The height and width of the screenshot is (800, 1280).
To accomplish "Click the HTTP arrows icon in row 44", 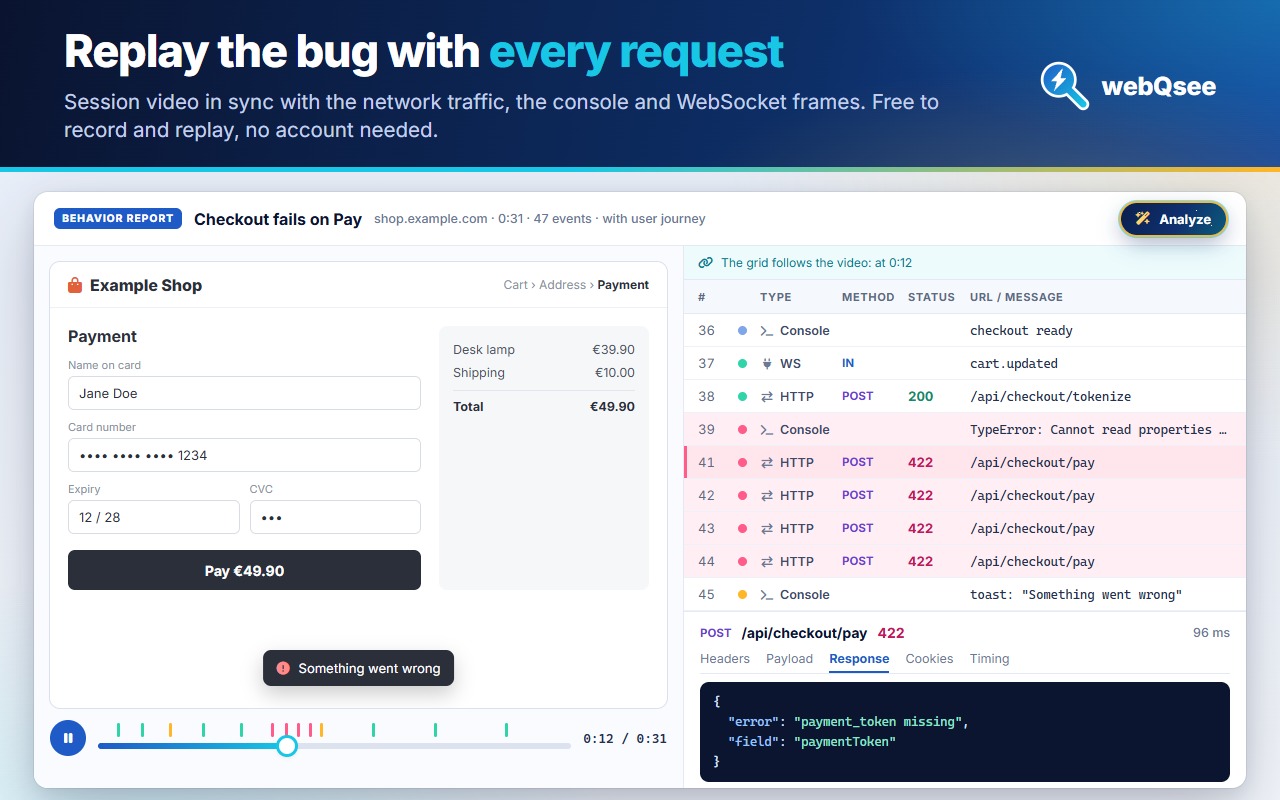I will coord(767,562).
